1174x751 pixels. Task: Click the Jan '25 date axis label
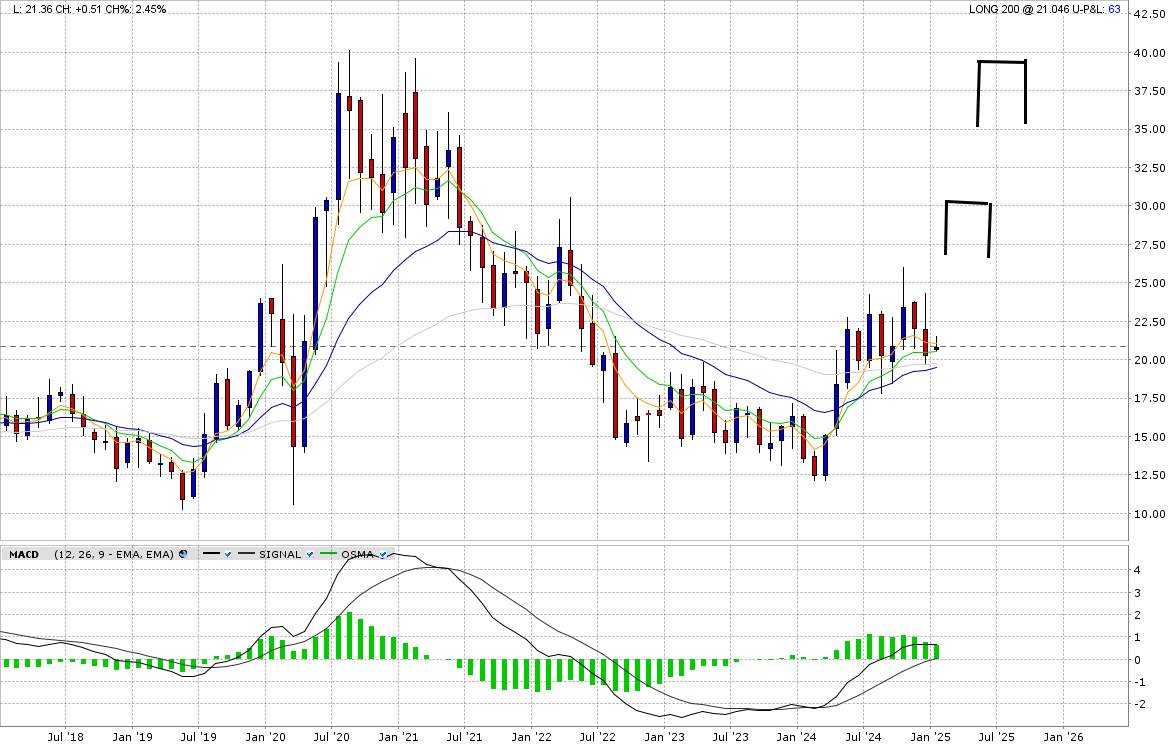click(x=931, y=737)
